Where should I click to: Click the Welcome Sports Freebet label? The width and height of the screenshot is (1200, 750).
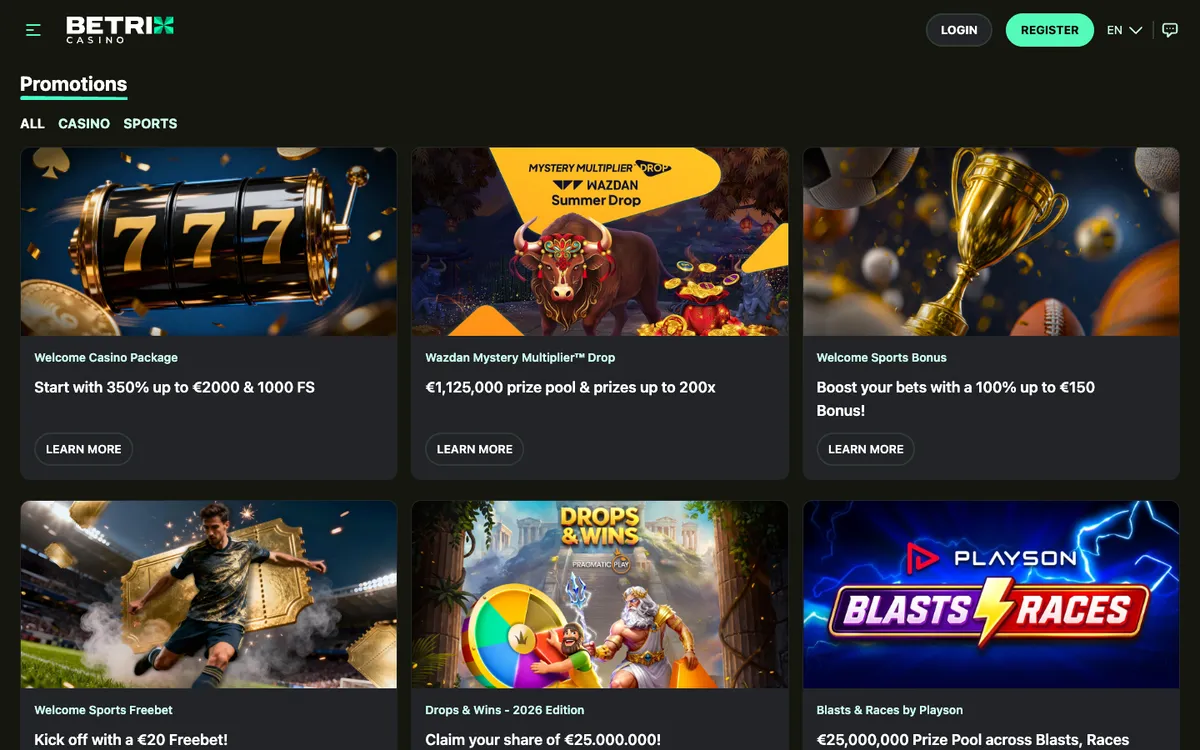[x=103, y=710]
